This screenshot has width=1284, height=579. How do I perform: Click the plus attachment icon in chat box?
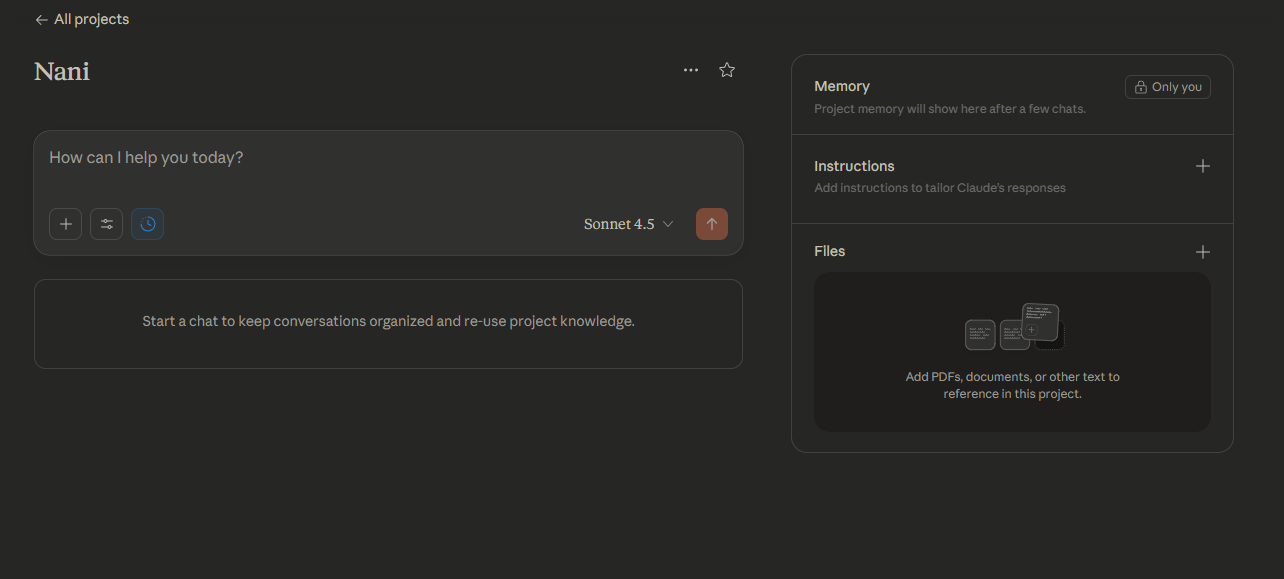[66, 224]
